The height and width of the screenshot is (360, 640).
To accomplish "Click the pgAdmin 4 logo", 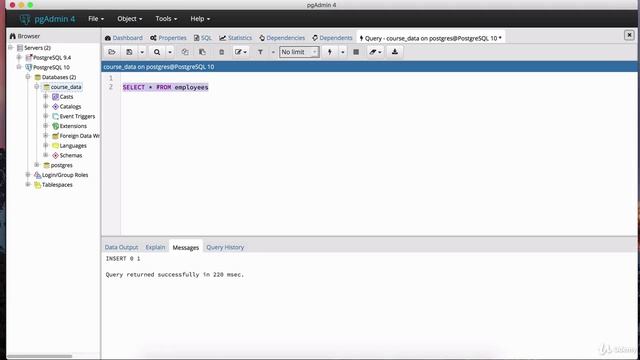I will (47, 19).
